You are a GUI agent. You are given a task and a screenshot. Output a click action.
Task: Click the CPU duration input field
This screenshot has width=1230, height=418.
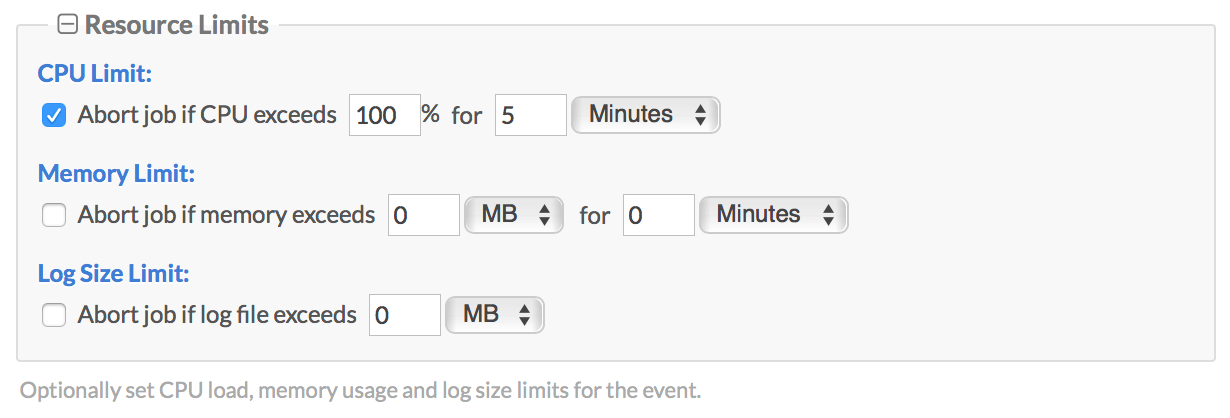click(531, 115)
